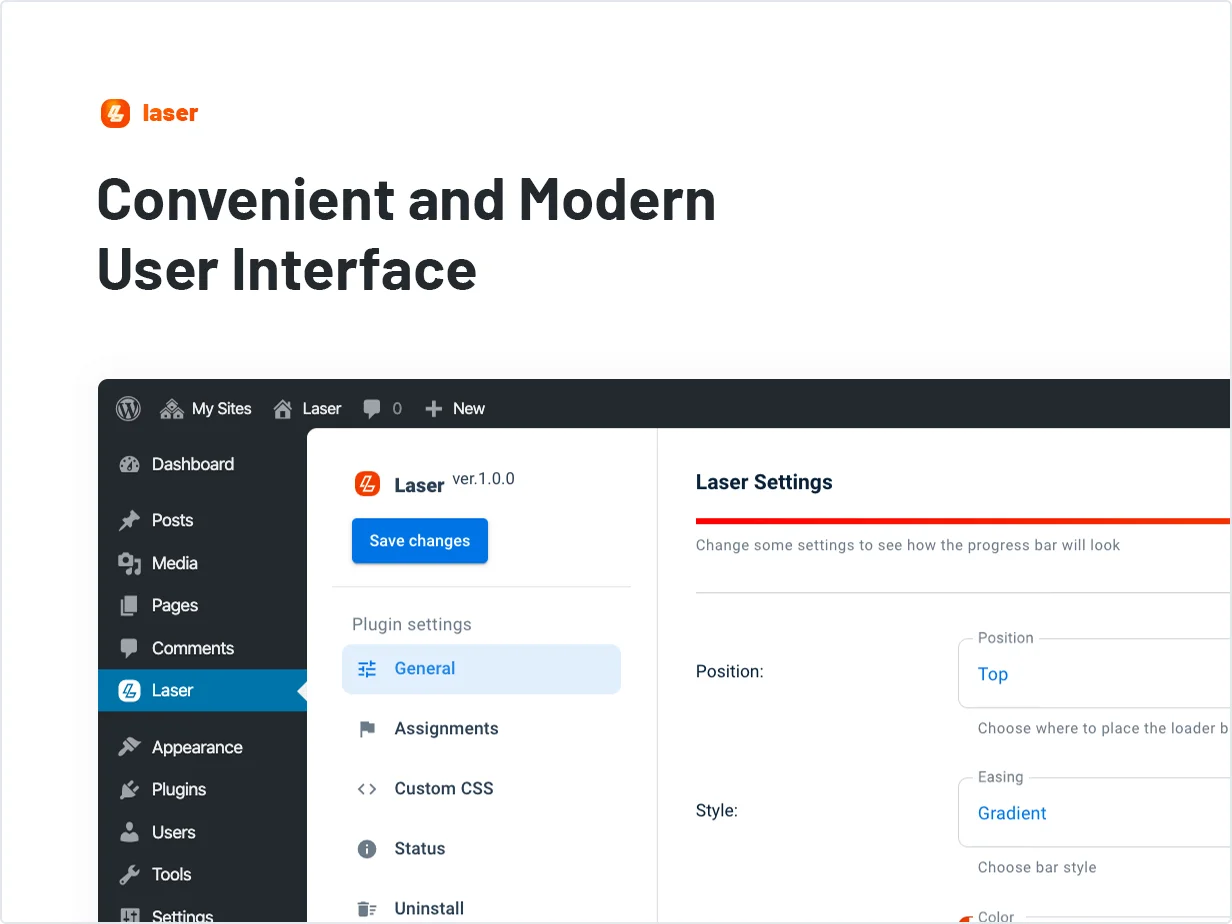Click the New plus icon

pyautogui.click(x=433, y=408)
